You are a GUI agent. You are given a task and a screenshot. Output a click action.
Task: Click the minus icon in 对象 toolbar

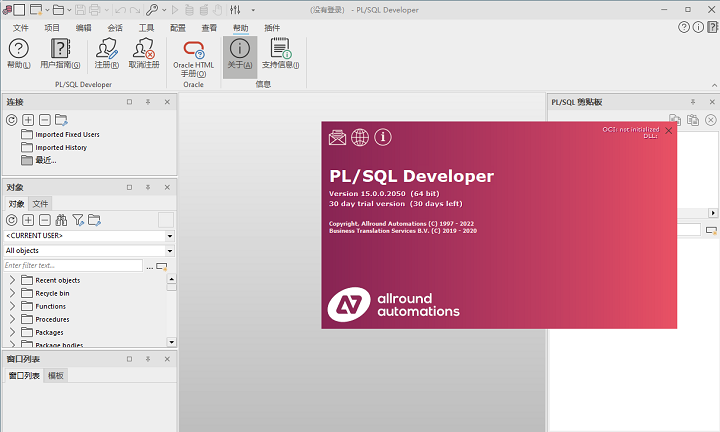(45, 220)
